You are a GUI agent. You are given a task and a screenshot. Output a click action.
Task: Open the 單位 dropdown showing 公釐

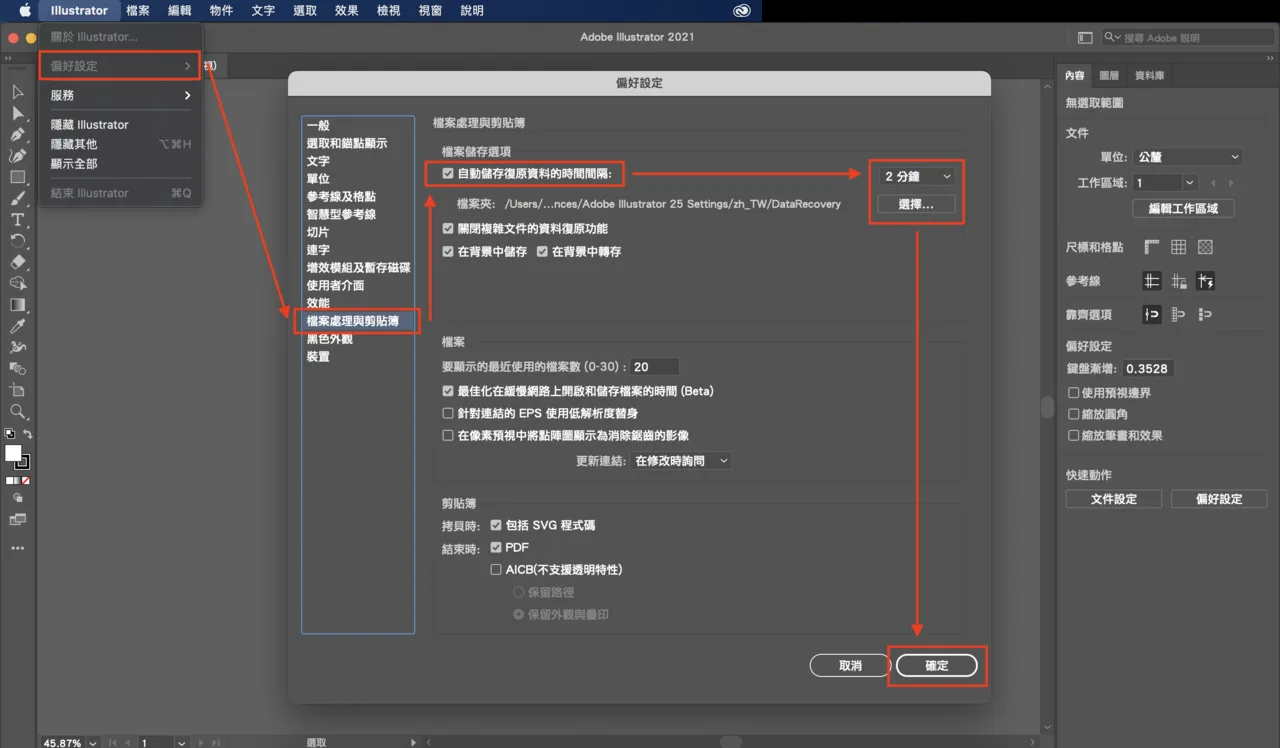pos(1188,157)
